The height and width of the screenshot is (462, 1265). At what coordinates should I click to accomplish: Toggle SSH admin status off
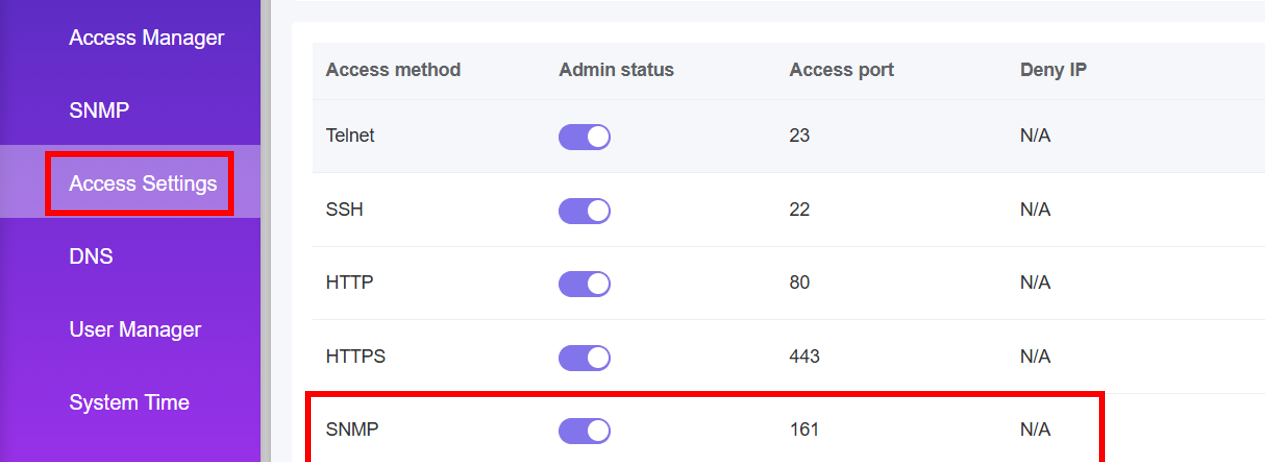click(x=584, y=210)
